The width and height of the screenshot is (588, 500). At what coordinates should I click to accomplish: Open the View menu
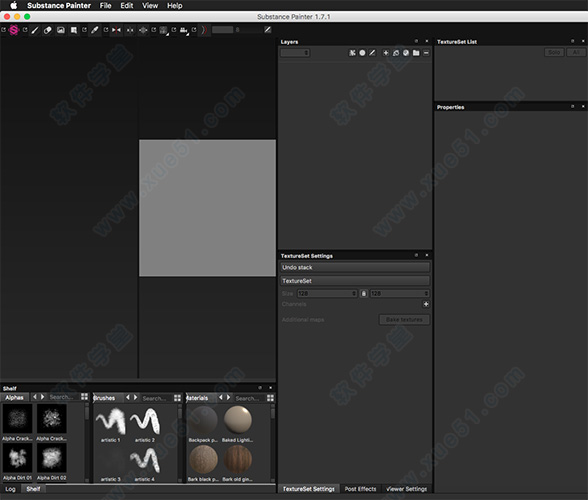coord(150,6)
